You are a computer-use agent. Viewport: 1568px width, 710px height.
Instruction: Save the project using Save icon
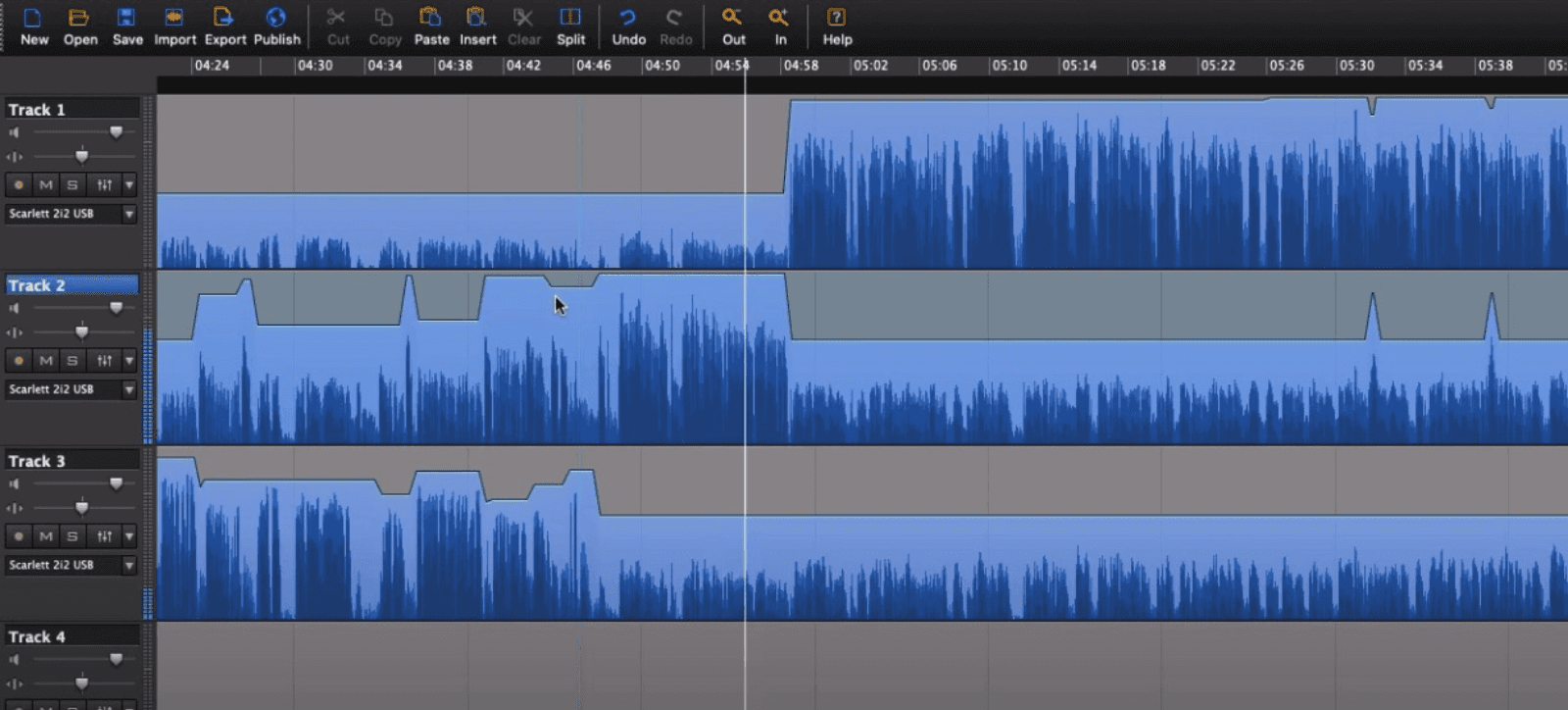click(x=126, y=18)
